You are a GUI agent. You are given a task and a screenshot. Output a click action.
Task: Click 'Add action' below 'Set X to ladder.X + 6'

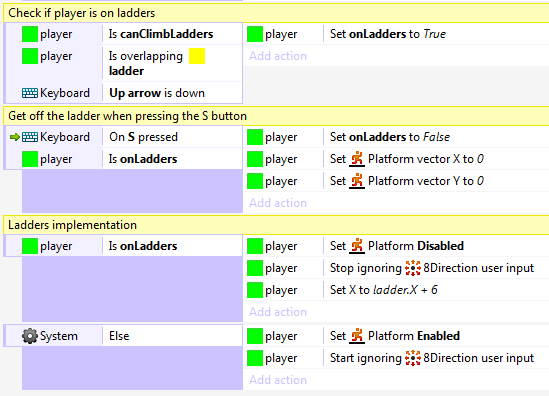tap(278, 312)
